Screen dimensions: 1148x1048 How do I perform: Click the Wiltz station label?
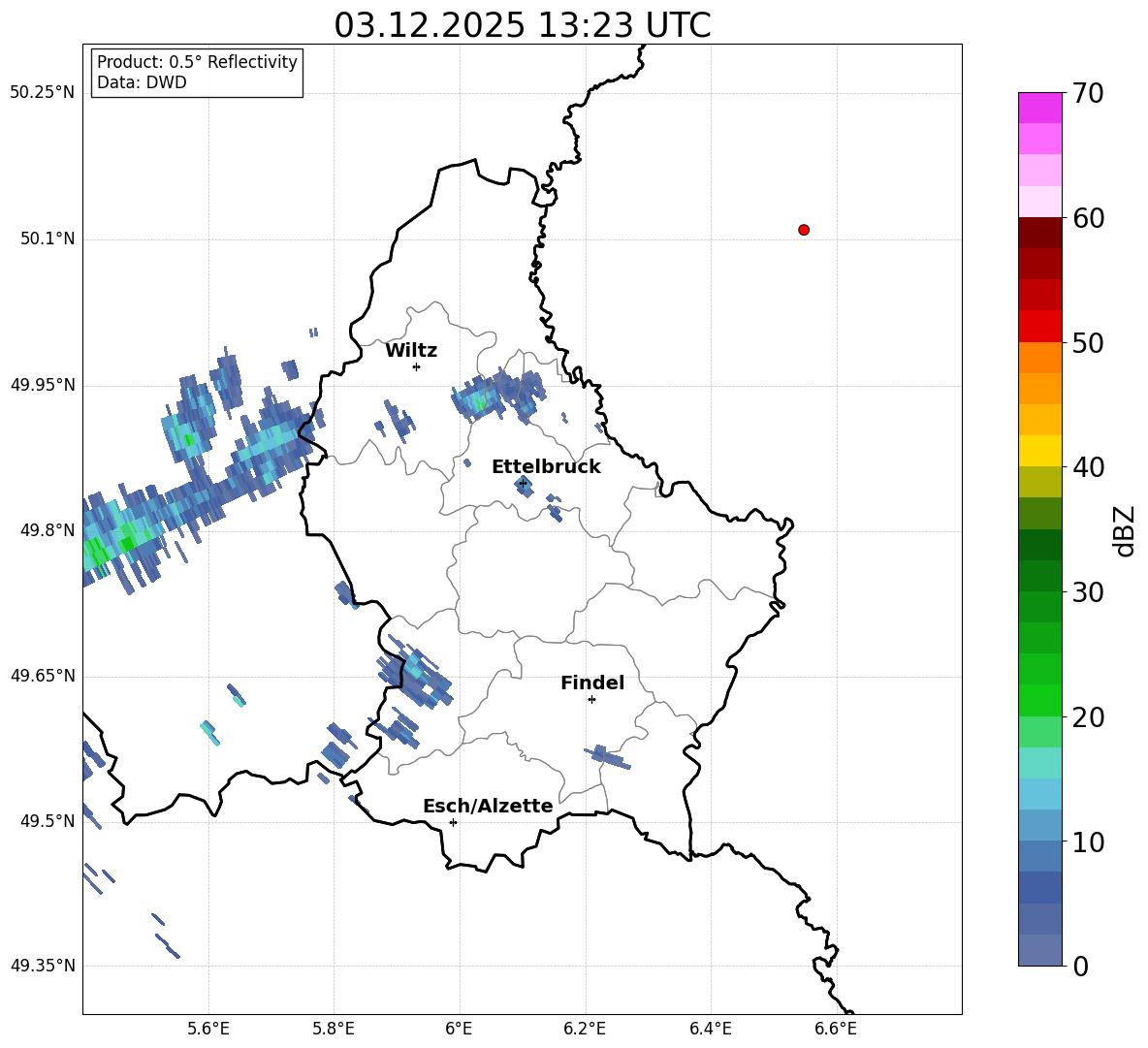tap(411, 351)
